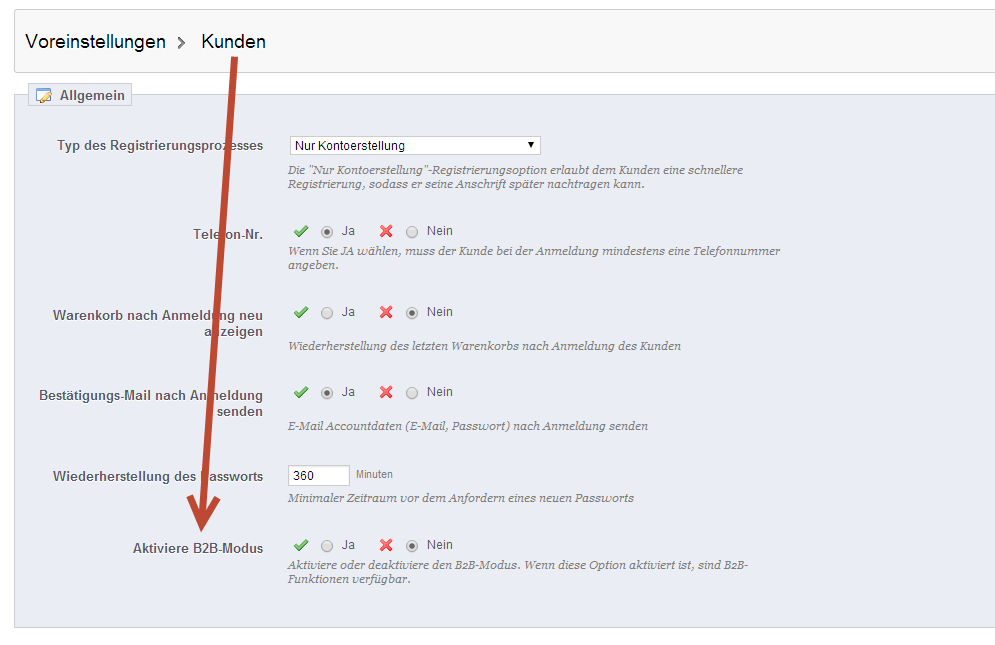The image size is (995, 645).
Task: Click the Allgemein edit pencil icon
Action: [44, 95]
